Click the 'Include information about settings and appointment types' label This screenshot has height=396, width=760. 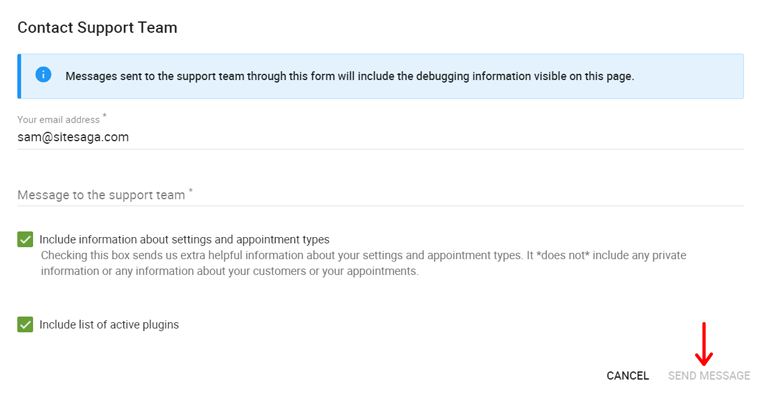click(184, 239)
